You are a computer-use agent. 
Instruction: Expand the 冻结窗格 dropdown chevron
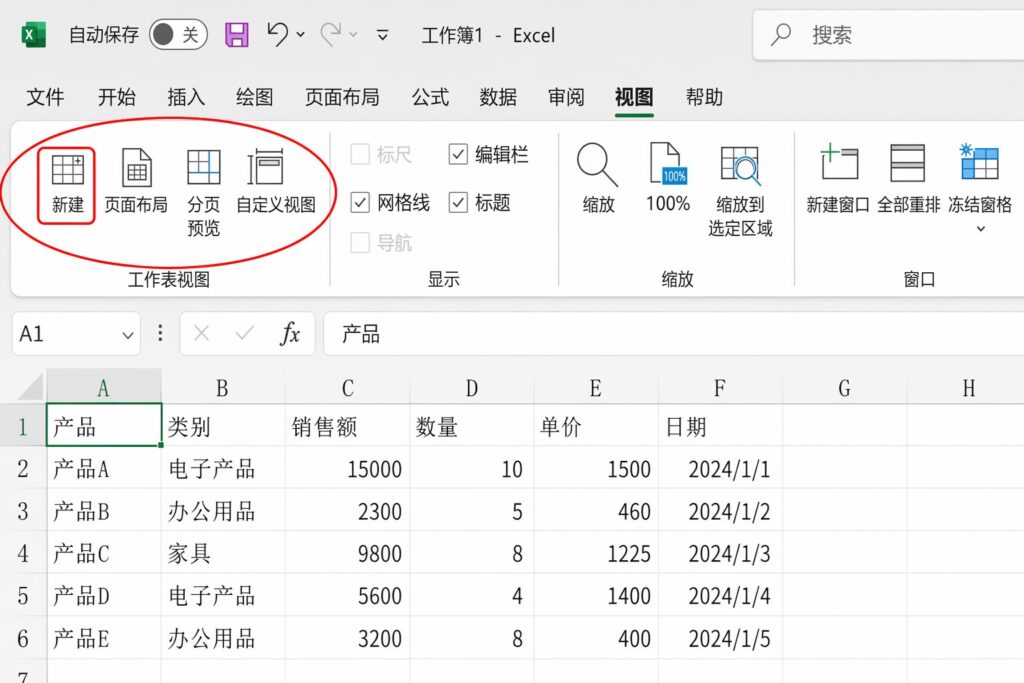(980, 229)
